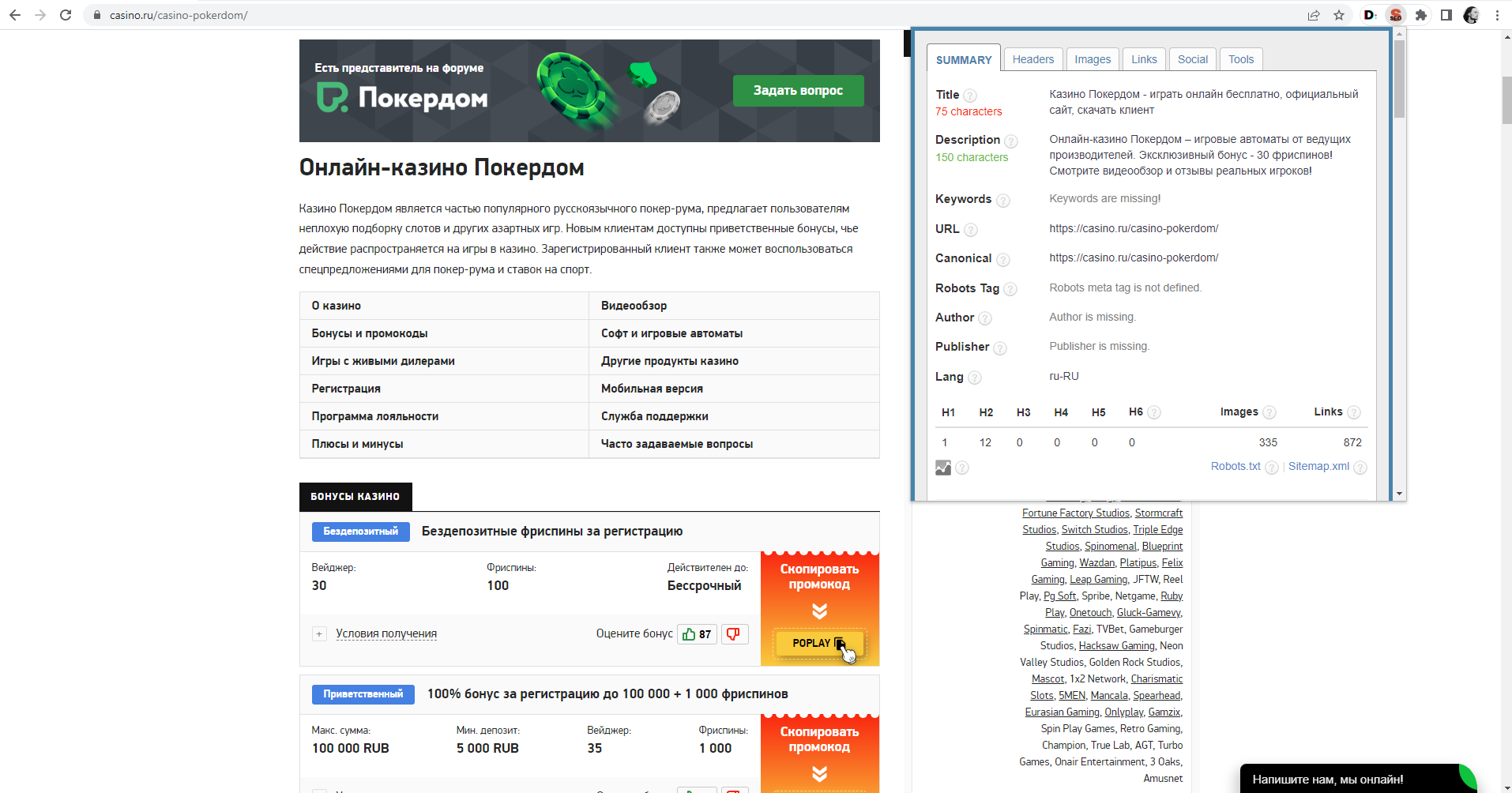Jump to Игры с живыми дилерами section
1512x793 pixels.
pyautogui.click(x=383, y=361)
